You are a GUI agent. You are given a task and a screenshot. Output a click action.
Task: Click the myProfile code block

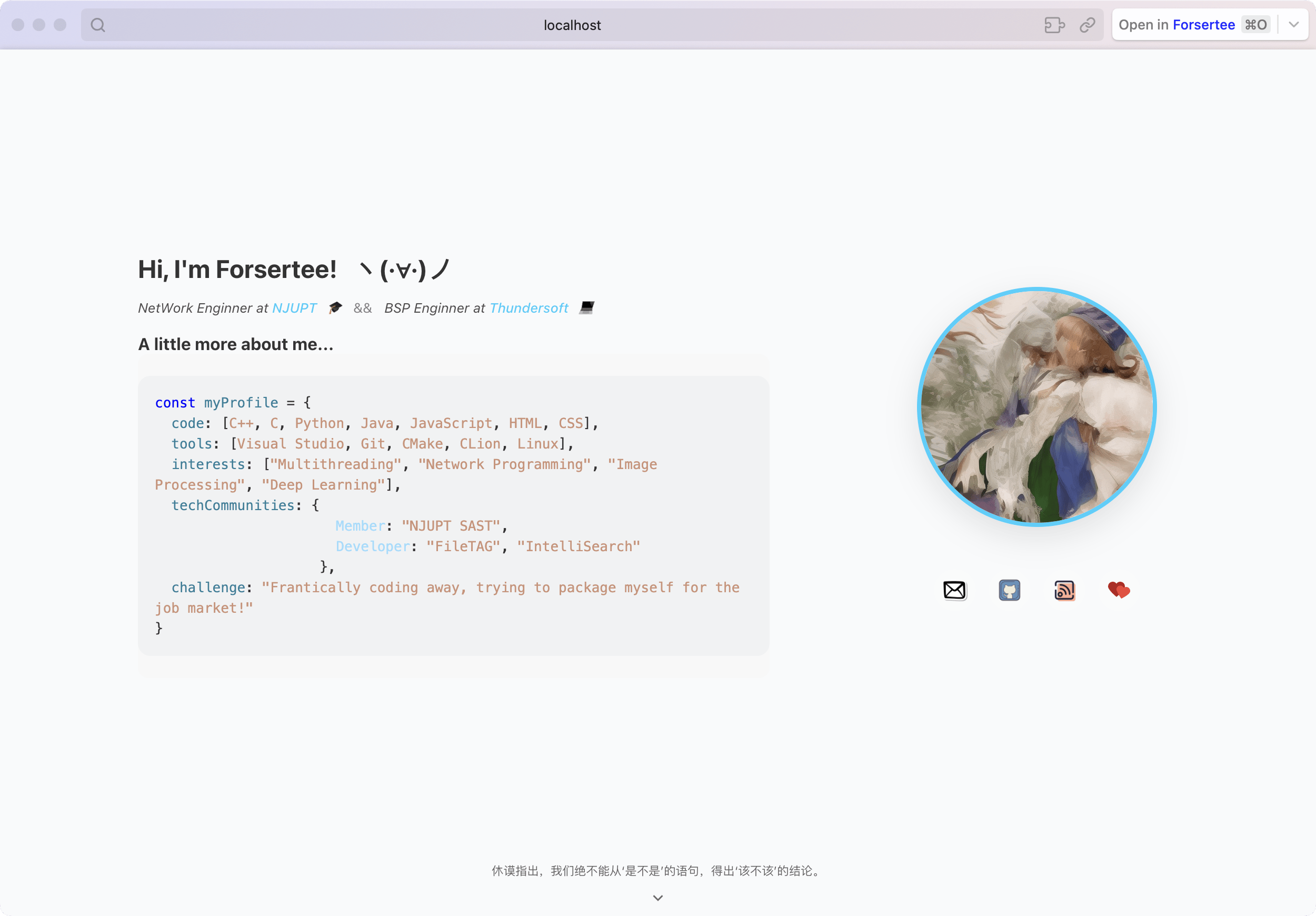click(453, 515)
